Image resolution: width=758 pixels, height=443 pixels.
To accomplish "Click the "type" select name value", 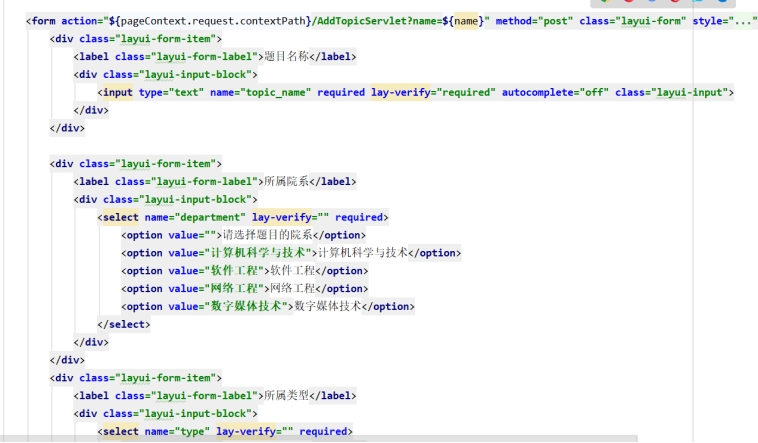I will tap(192, 431).
